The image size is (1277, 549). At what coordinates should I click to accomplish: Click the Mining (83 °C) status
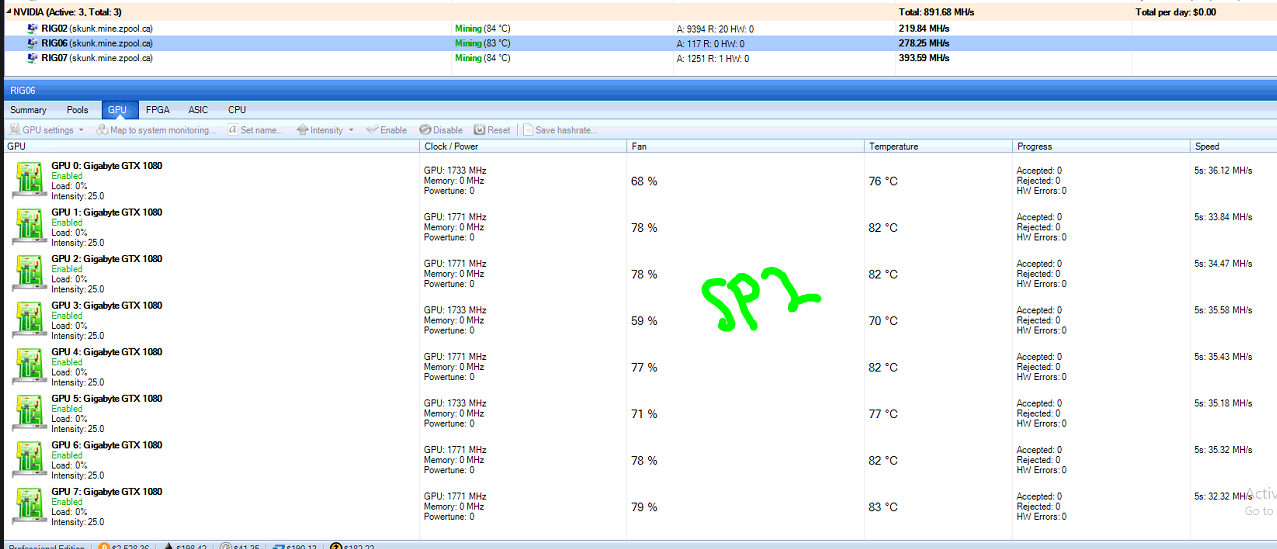tap(482, 43)
